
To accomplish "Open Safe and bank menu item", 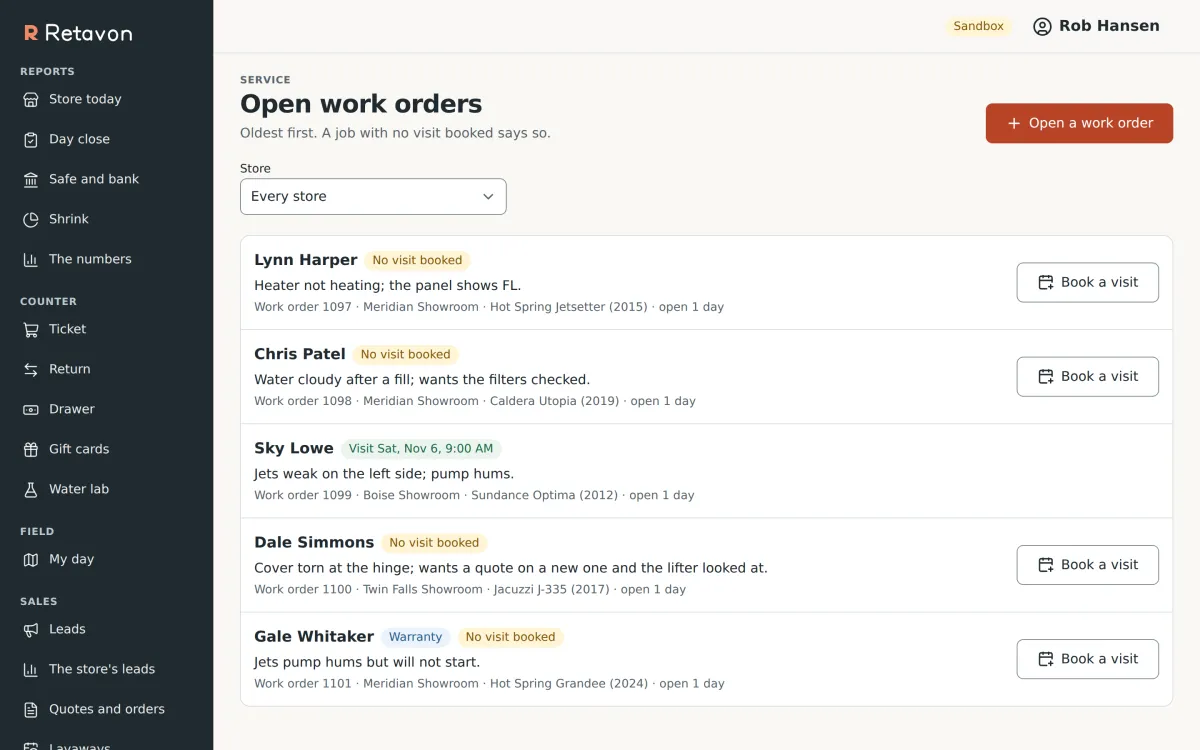I will click(106, 179).
